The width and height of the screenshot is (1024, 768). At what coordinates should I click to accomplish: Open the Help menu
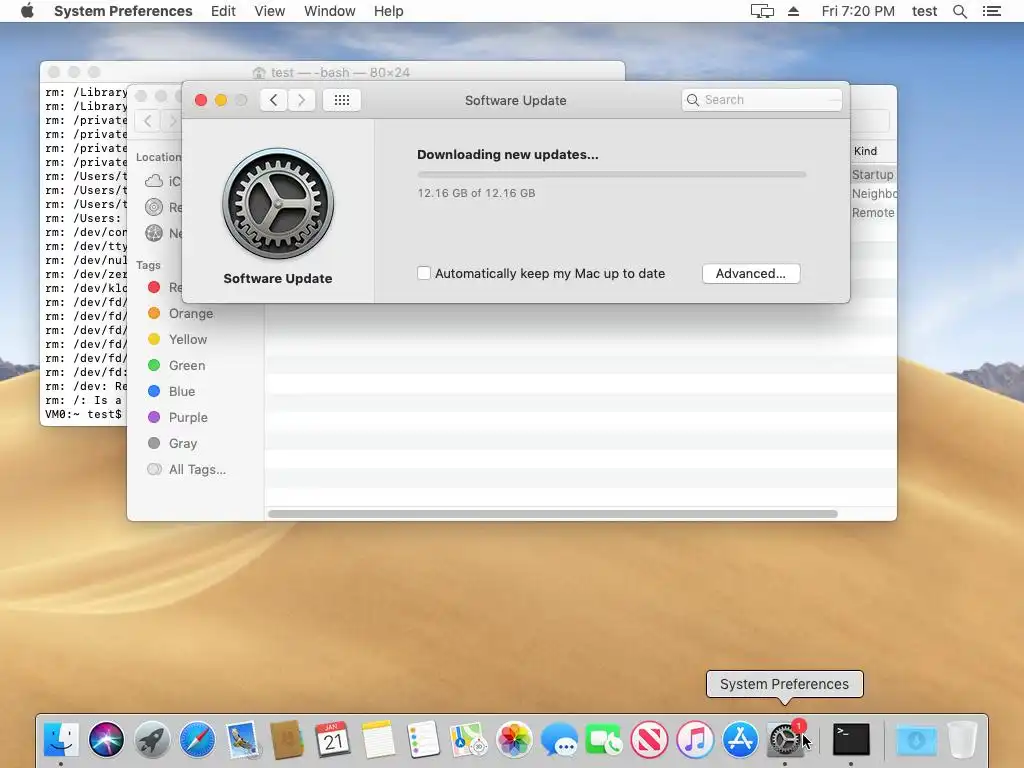tap(388, 11)
